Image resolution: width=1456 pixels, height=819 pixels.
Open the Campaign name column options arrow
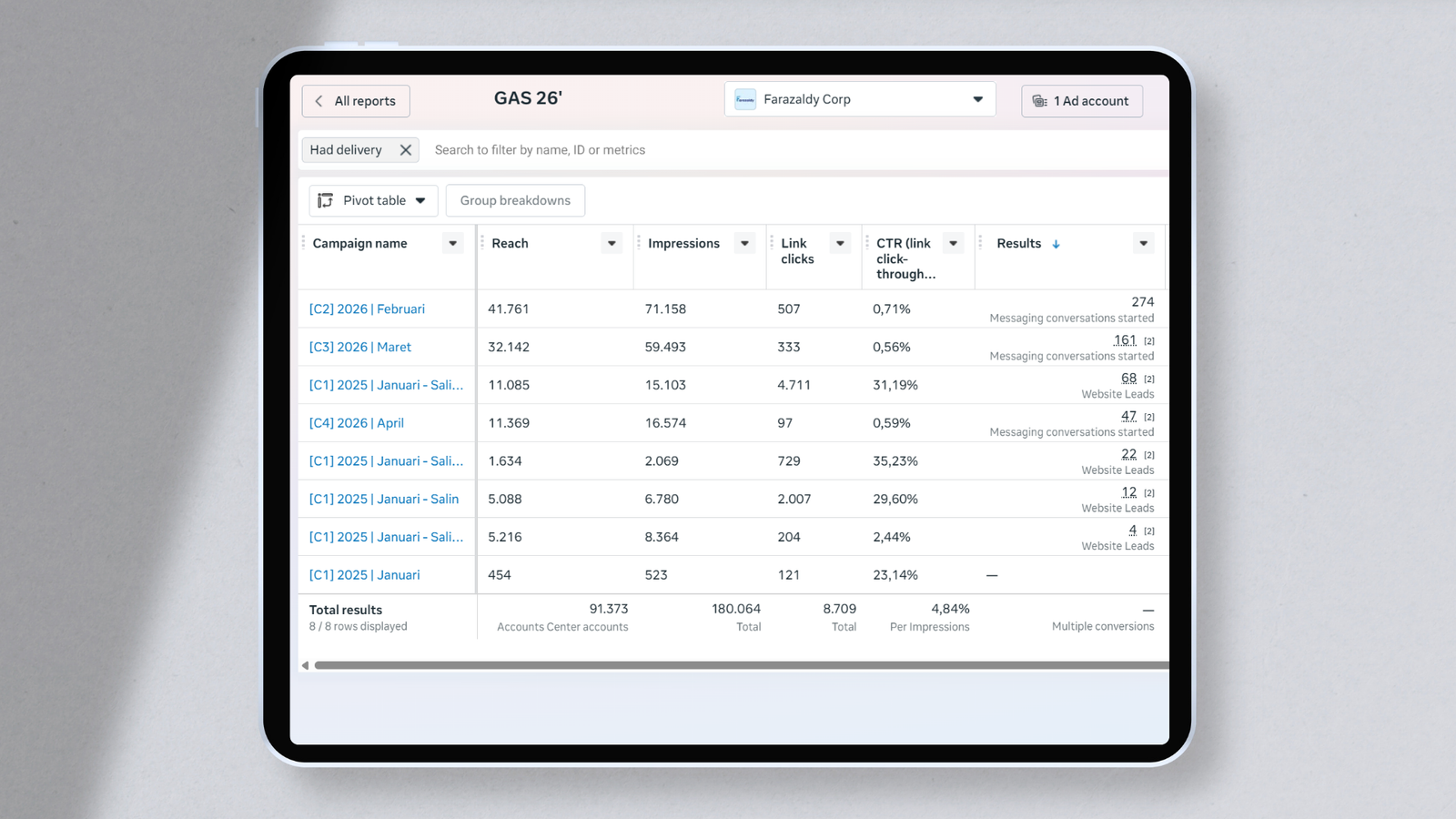(453, 243)
